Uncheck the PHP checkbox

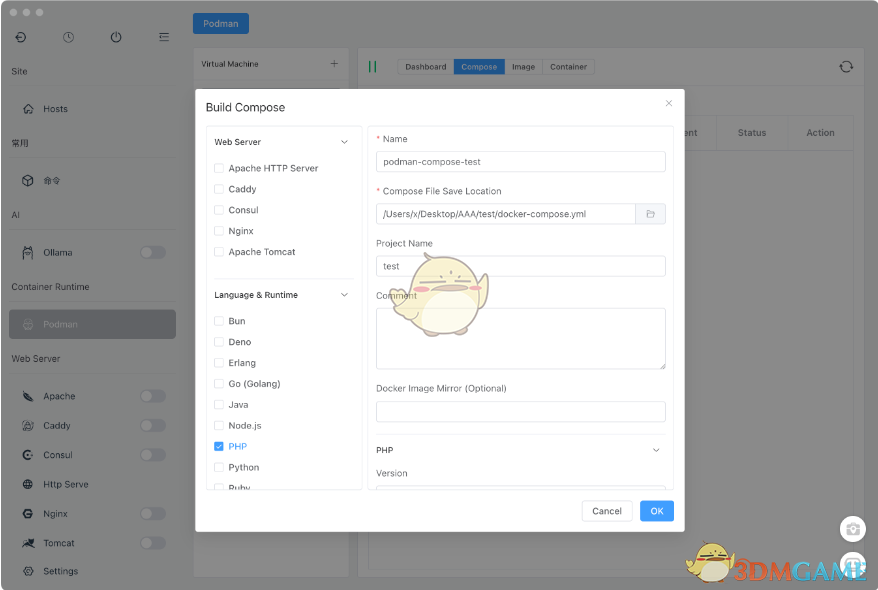coord(218,446)
